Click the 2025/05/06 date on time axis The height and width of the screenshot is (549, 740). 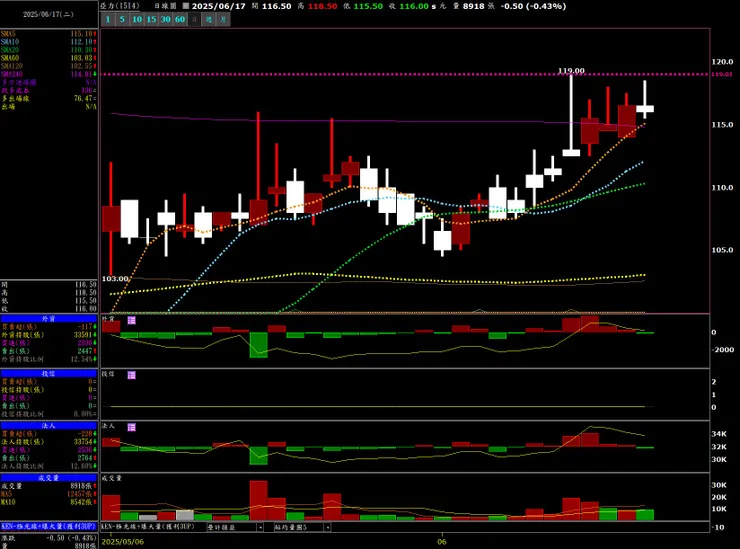pos(123,541)
